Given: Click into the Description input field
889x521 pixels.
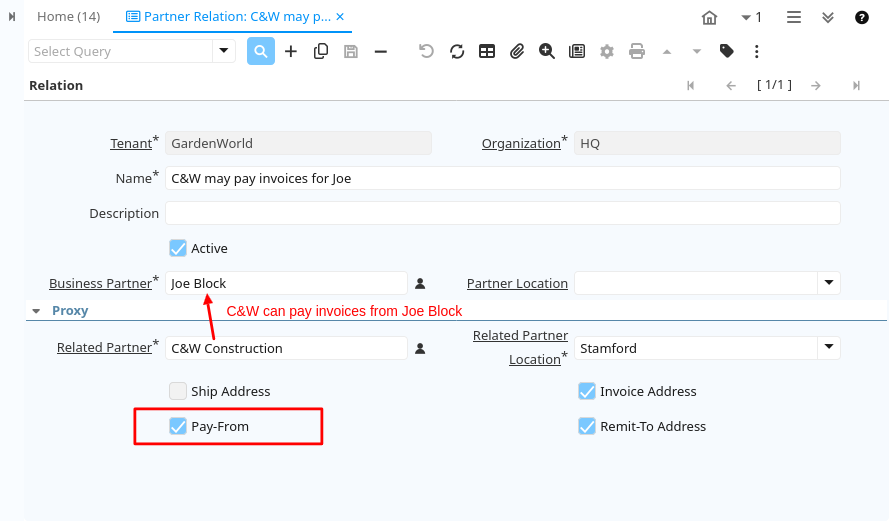Looking at the screenshot, I should click(x=502, y=213).
